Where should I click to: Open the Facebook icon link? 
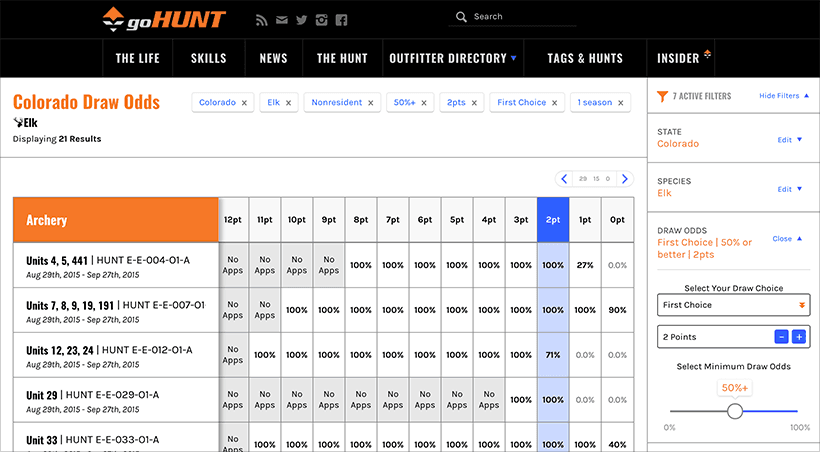tap(341, 20)
